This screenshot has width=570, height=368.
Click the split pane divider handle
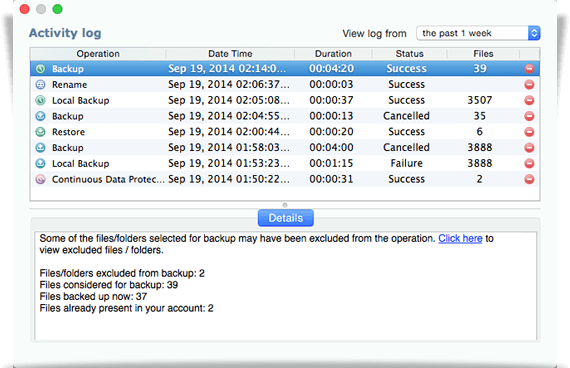(285, 205)
